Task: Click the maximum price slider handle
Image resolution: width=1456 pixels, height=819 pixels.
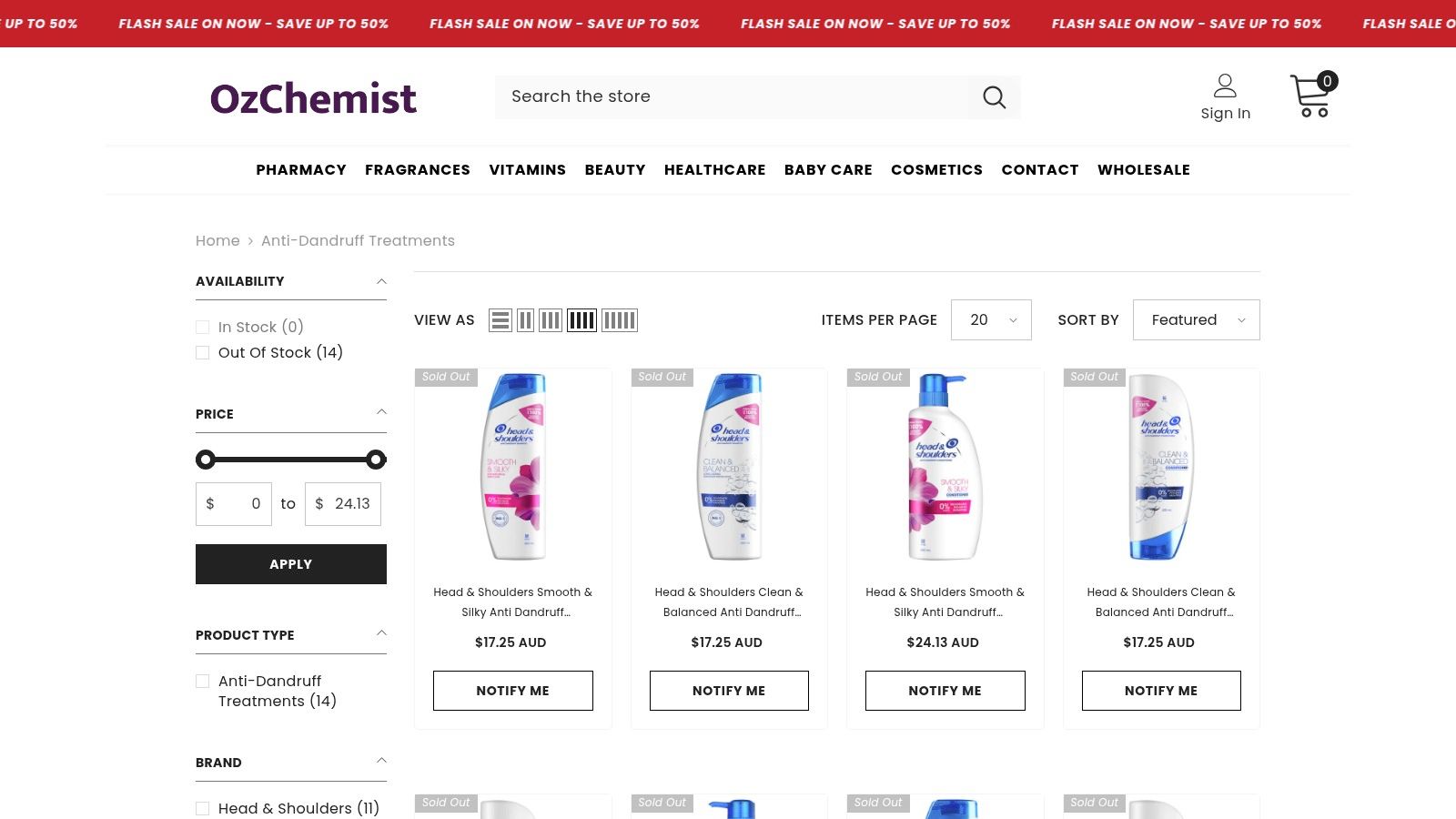Action: tap(376, 460)
